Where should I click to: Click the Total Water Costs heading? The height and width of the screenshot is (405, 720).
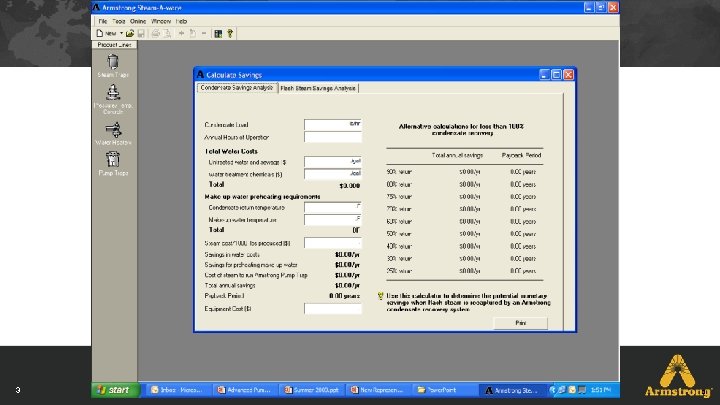(231, 151)
